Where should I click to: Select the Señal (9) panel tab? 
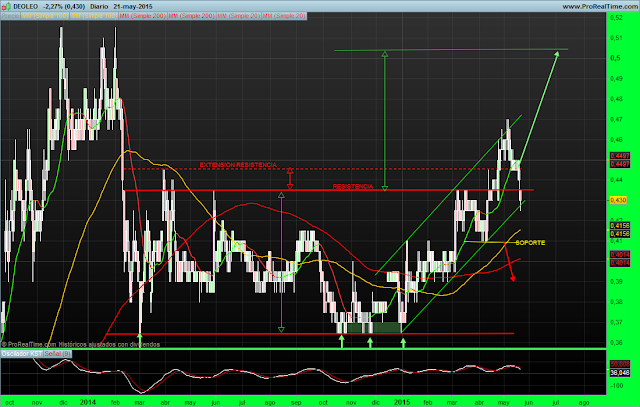point(57,354)
